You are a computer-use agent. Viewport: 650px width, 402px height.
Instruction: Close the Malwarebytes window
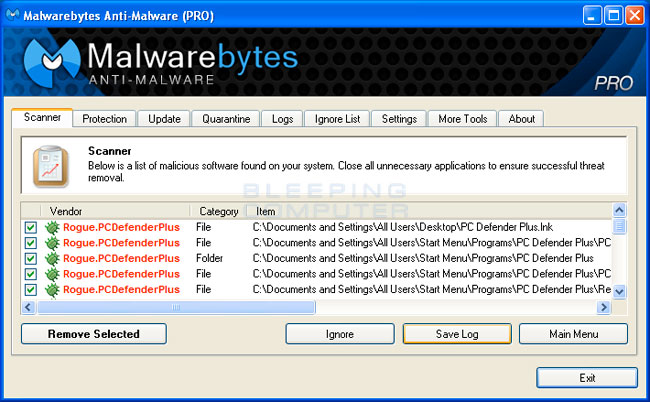pyautogui.click(x=635, y=16)
